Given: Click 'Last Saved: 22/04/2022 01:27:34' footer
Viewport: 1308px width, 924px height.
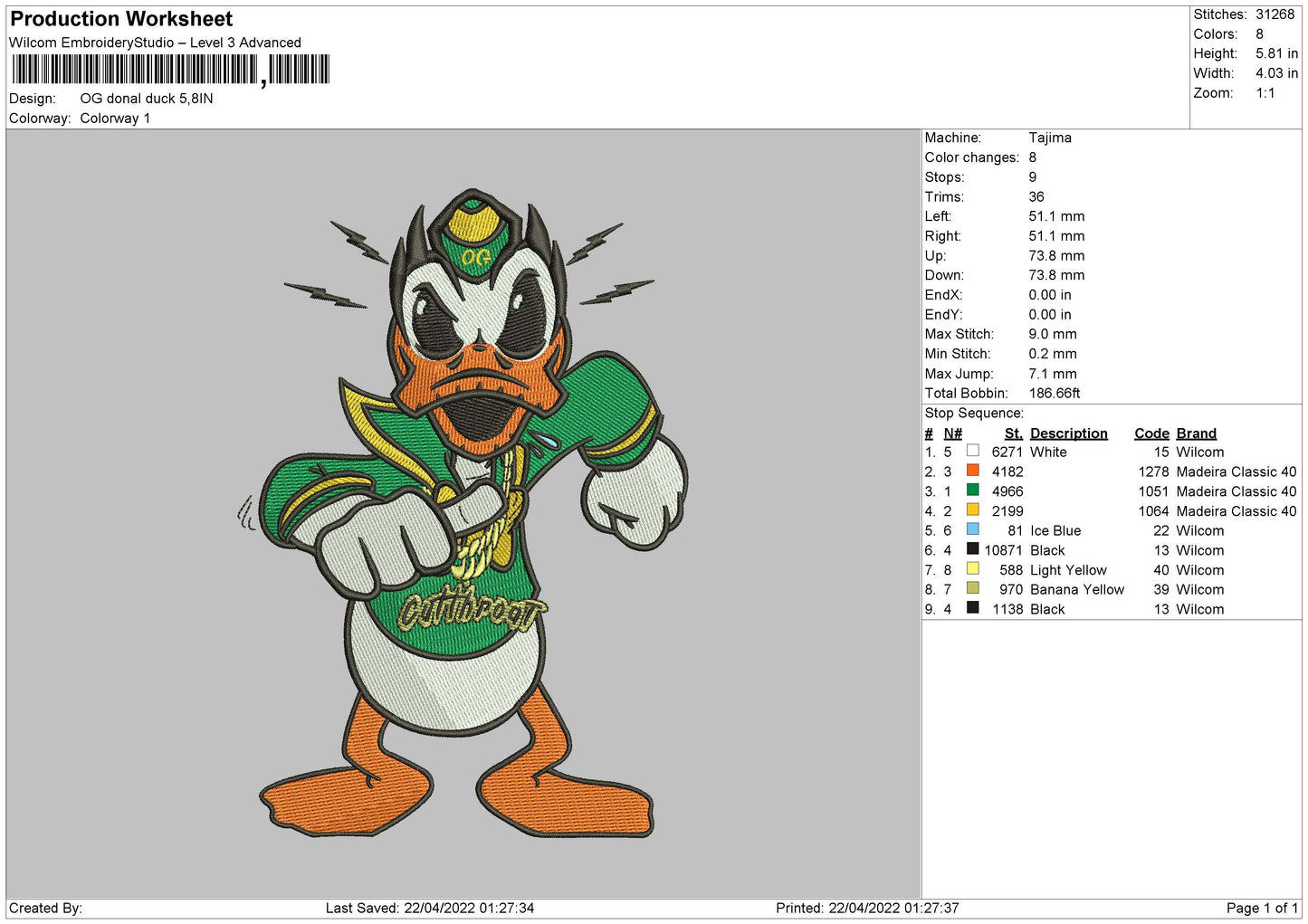Looking at the screenshot, I should tap(430, 908).
